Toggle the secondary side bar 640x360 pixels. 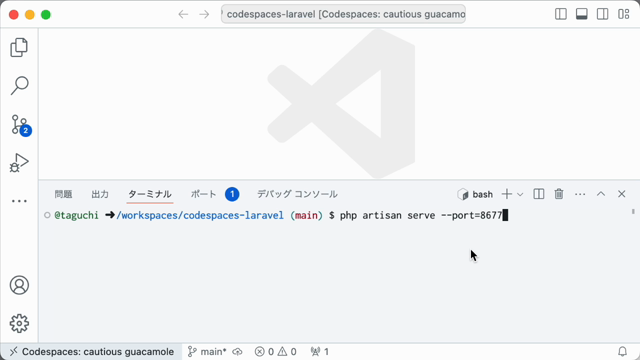[x=602, y=14]
